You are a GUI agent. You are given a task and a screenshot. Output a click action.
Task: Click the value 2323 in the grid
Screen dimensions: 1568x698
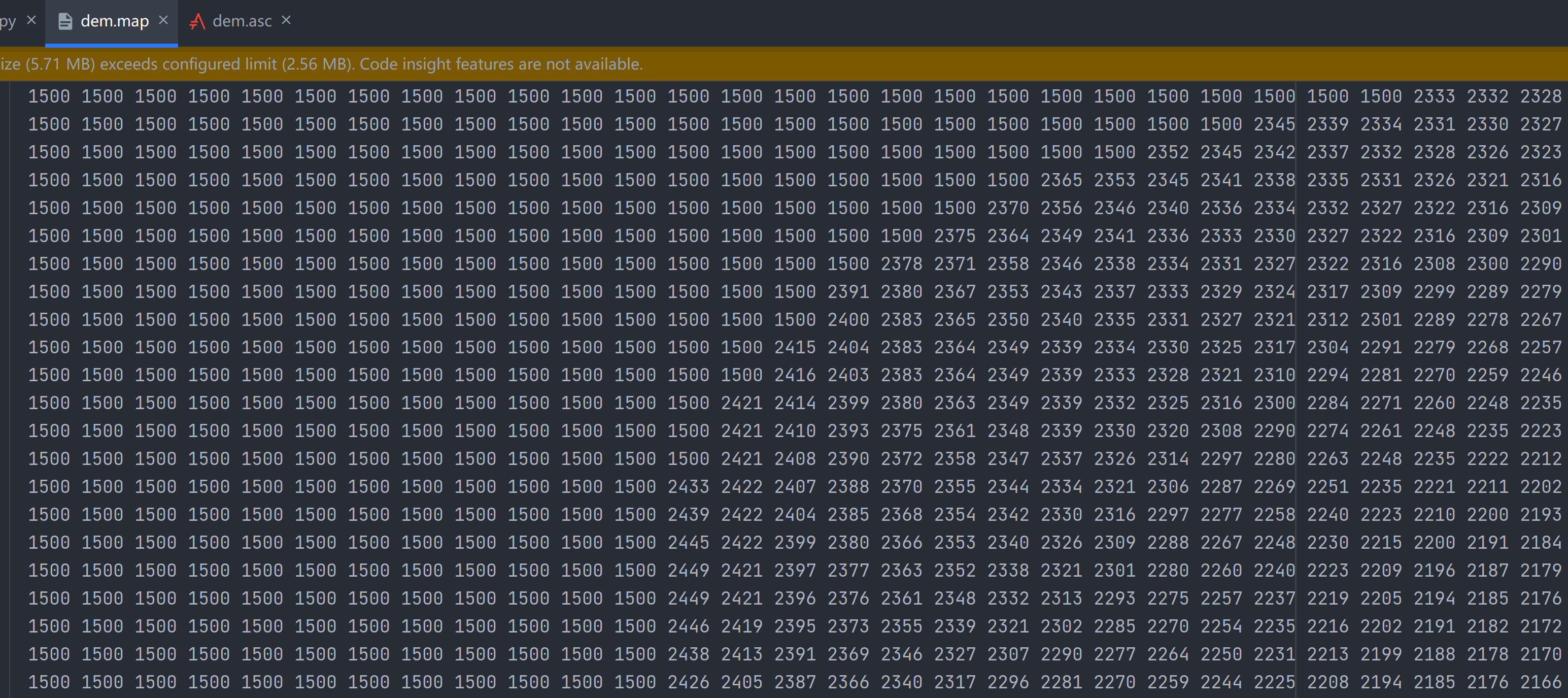pos(1541,152)
